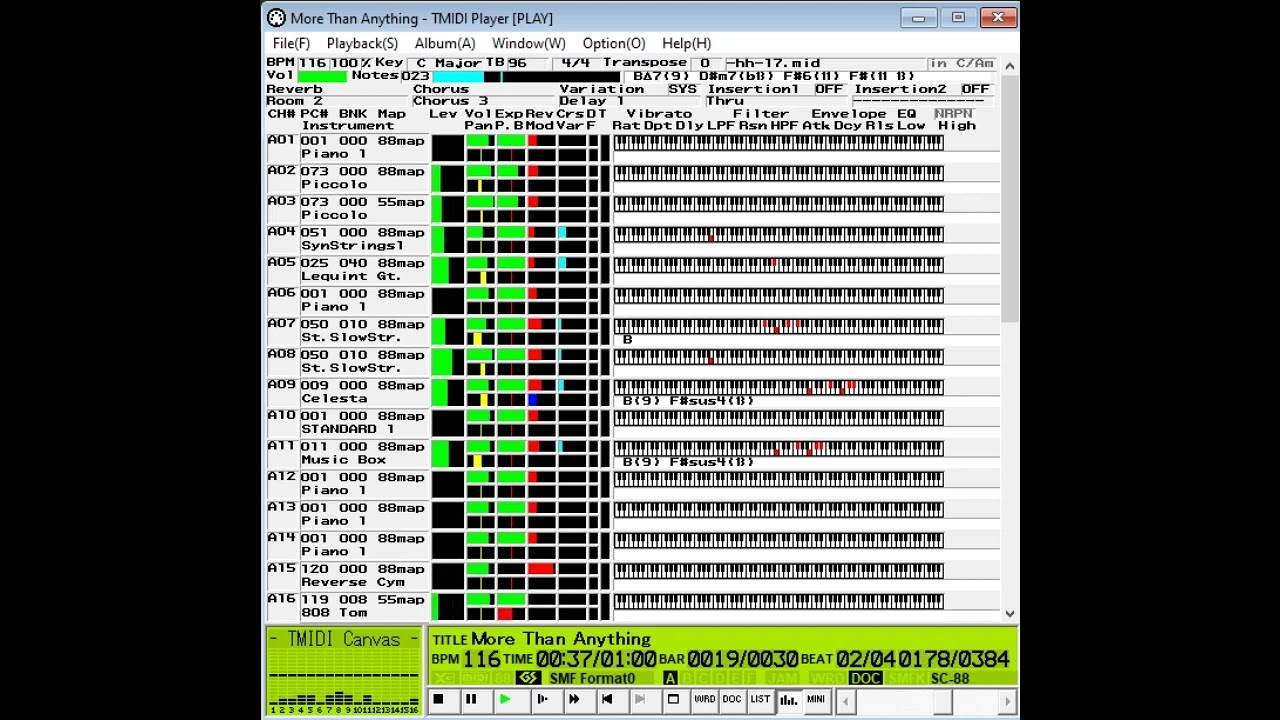Open the Window(W) menu
The image size is (1280, 720).
[528, 44]
